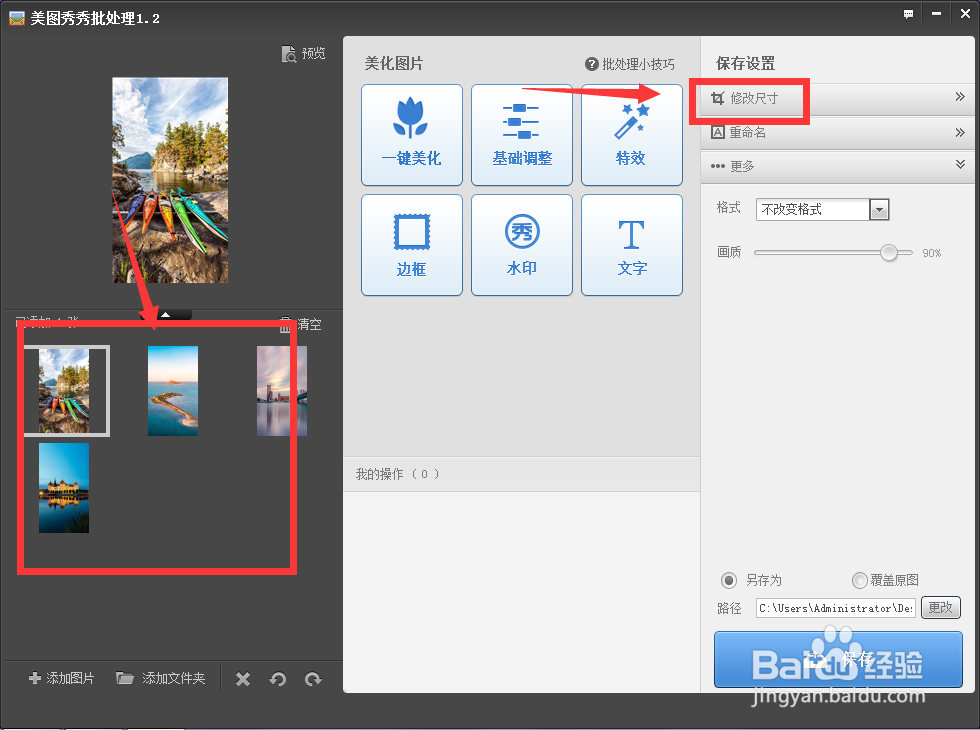Click the blue 保存 save button

tap(838, 659)
